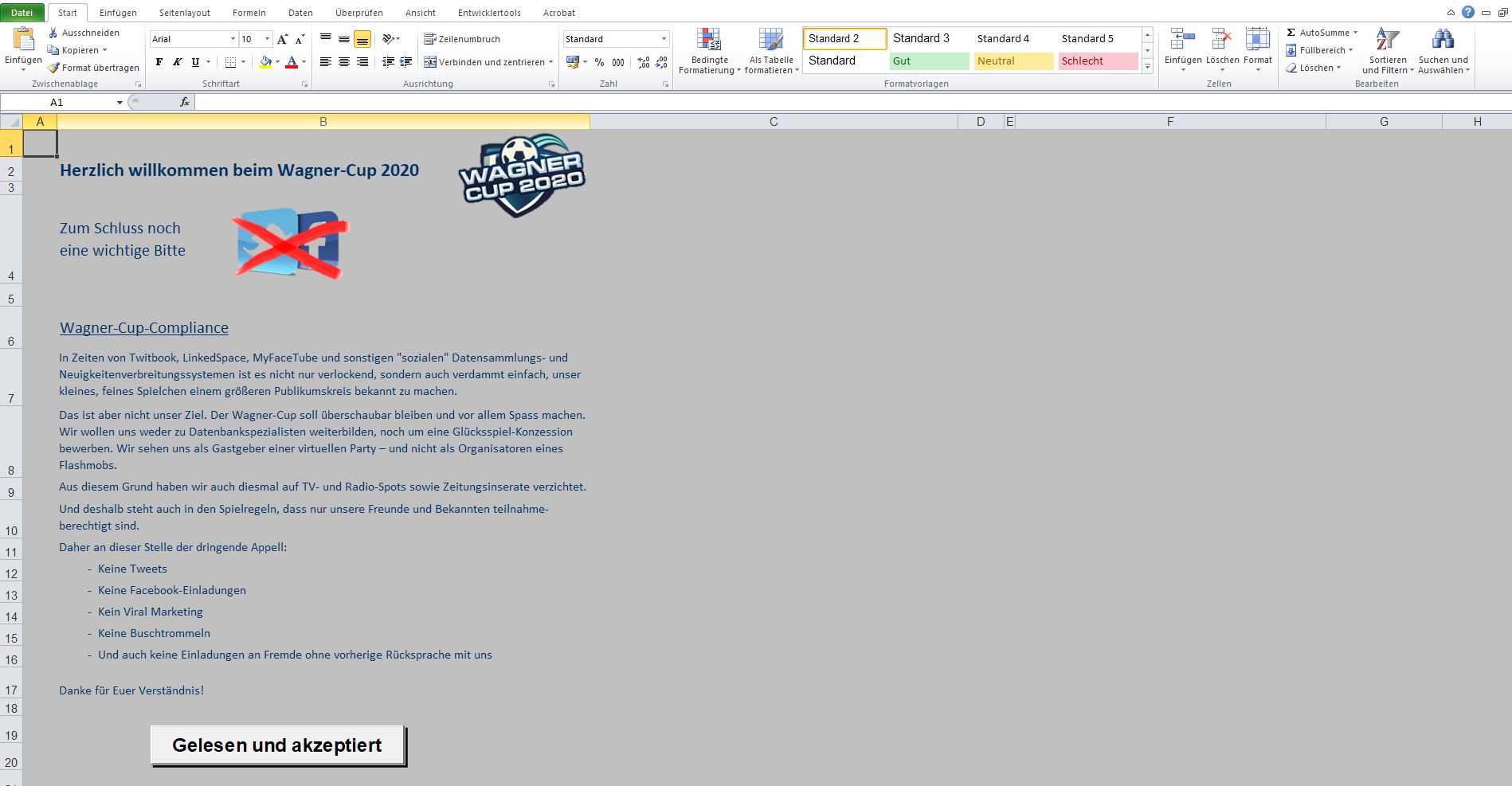Toggle Zeilenumbruch text wrapping
Screen dimensions: 1512x786
point(462,39)
